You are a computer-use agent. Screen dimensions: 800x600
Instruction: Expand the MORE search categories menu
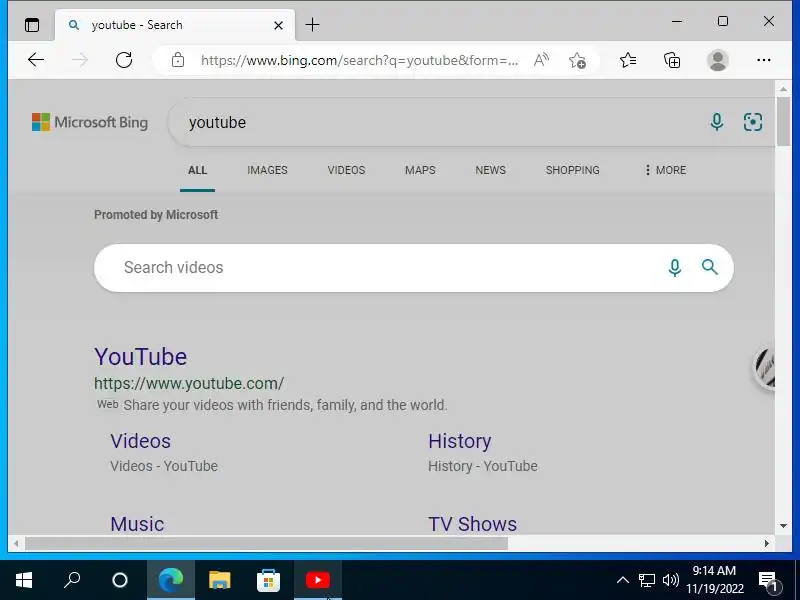(665, 170)
